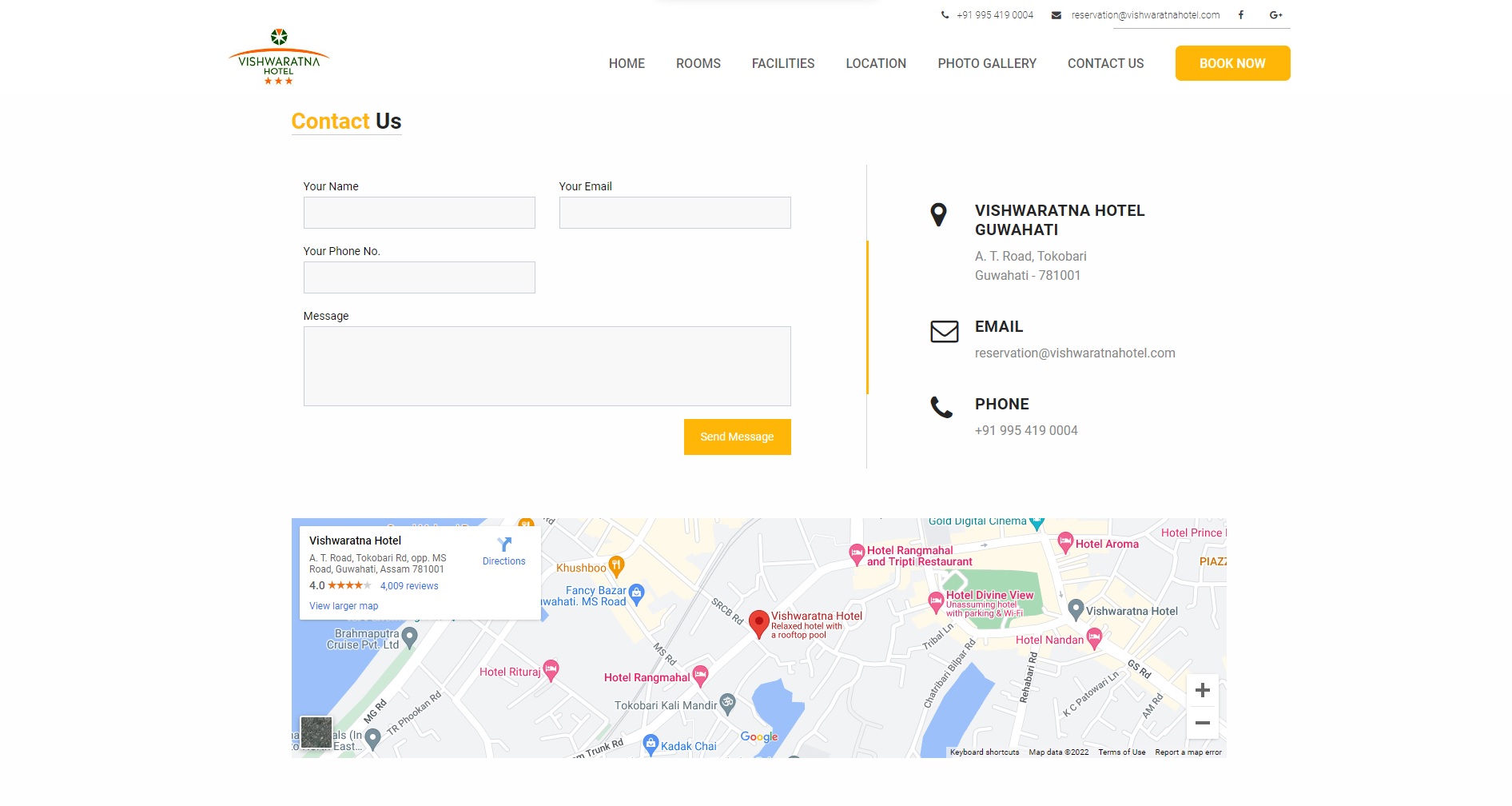Zoom out on the map with minus button
The image size is (1512, 806).
coord(1203,723)
